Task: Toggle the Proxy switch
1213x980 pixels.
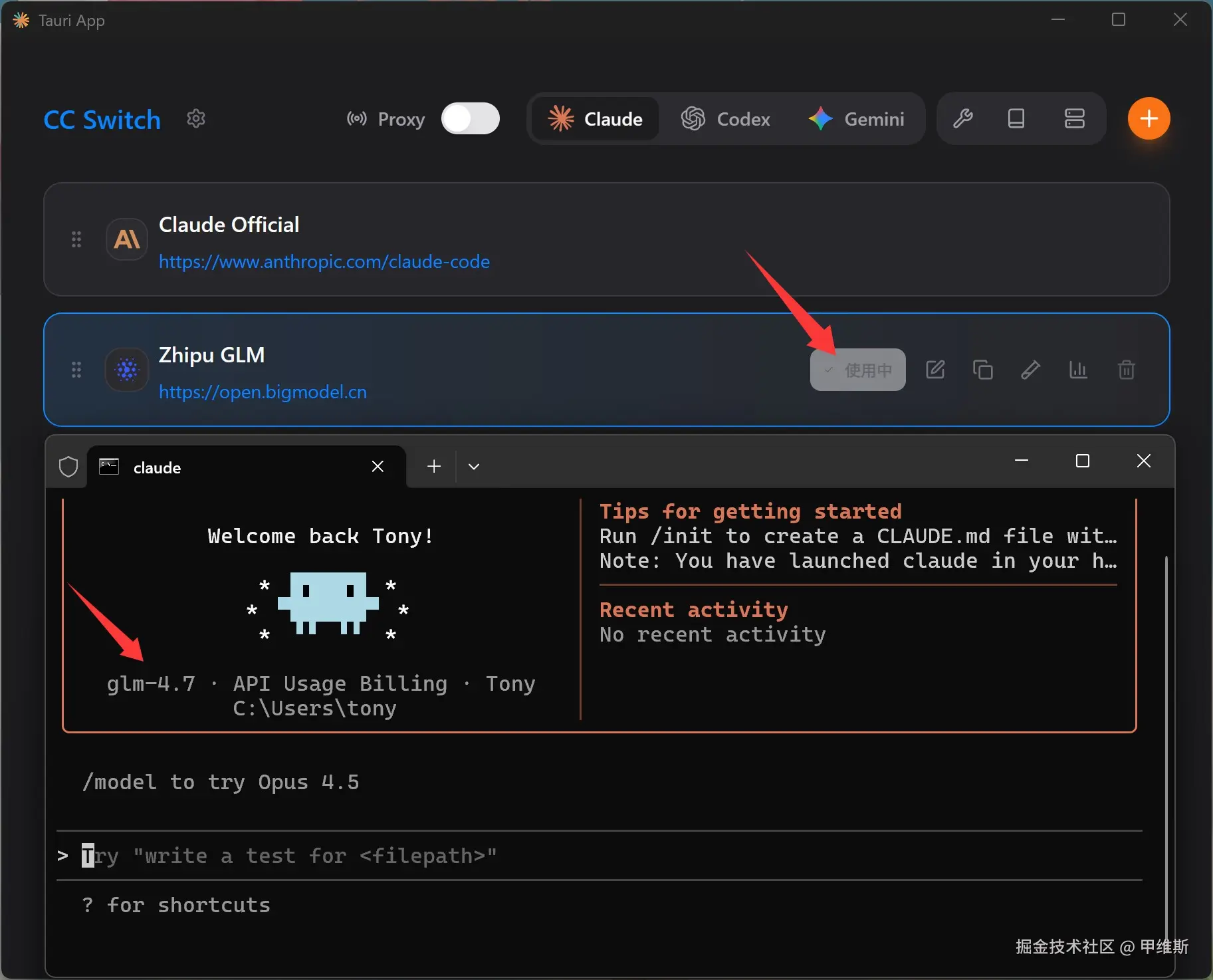Action: (471, 119)
